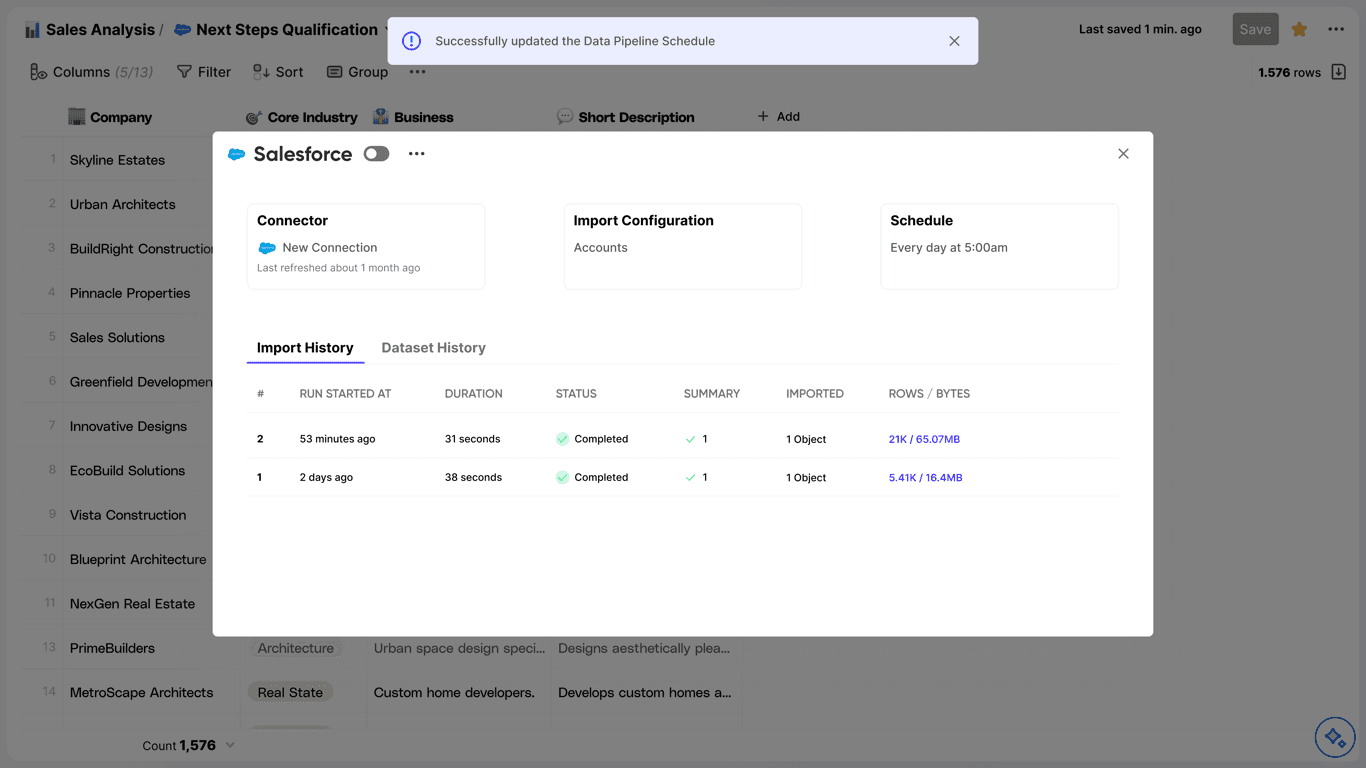Select the Pinnacle Properties row
The height and width of the screenshot is (768, 1366).
coord(130,293)
